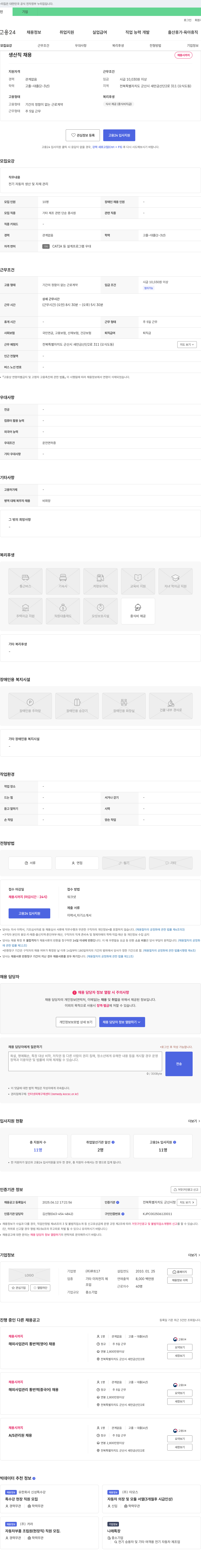Click 새창보기 for the 영어 posting
This screenshot has width=201, height=1568.
click(180, 1356)
